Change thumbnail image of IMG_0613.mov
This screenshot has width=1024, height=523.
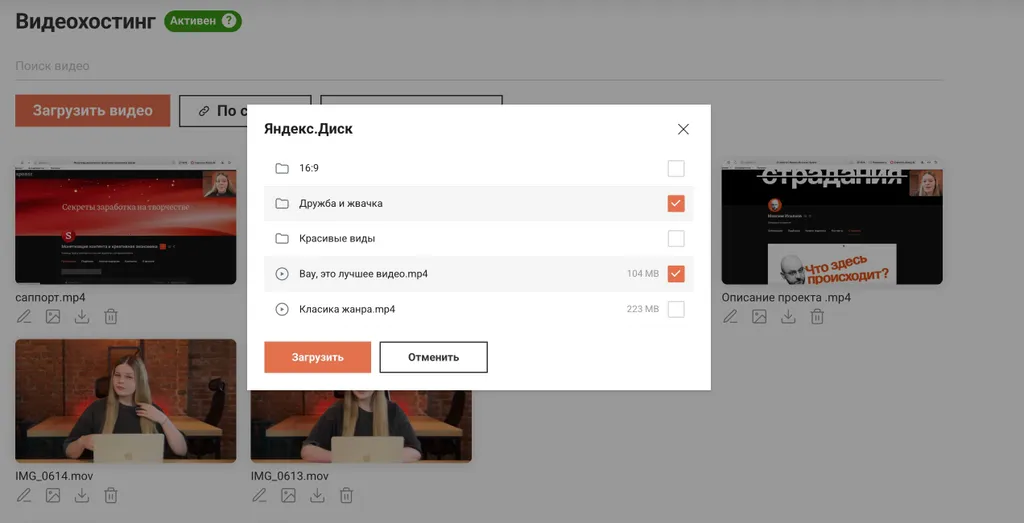[x=289, y=496]
